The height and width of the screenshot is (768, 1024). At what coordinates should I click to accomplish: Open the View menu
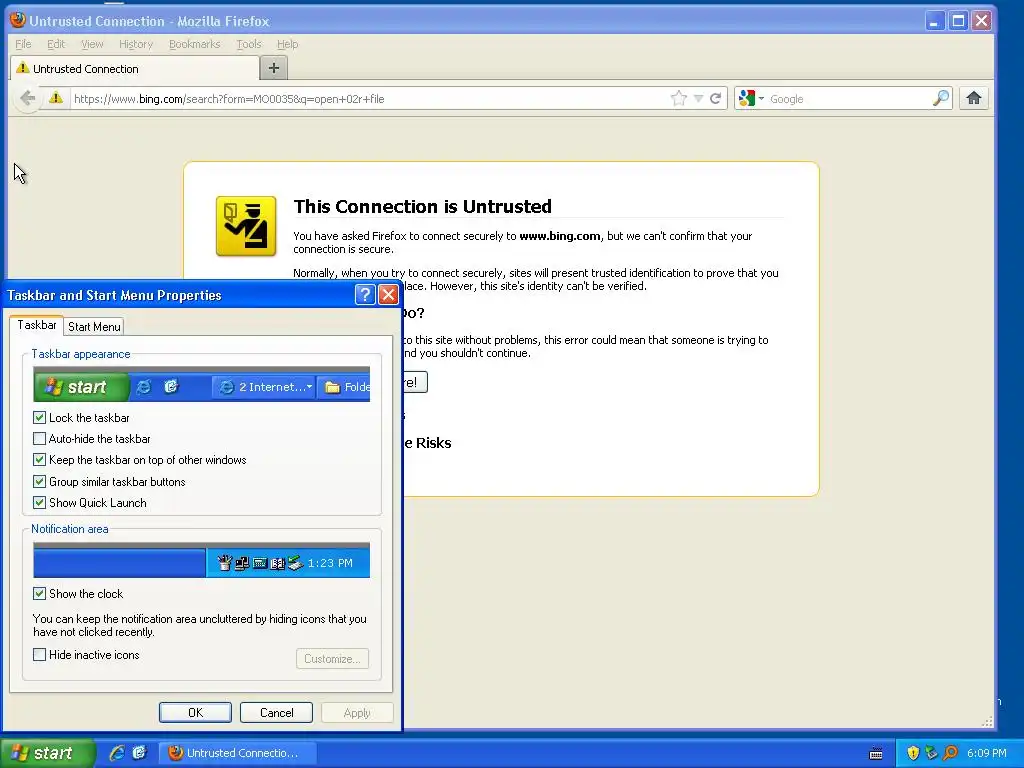click(x=92, y=44)
